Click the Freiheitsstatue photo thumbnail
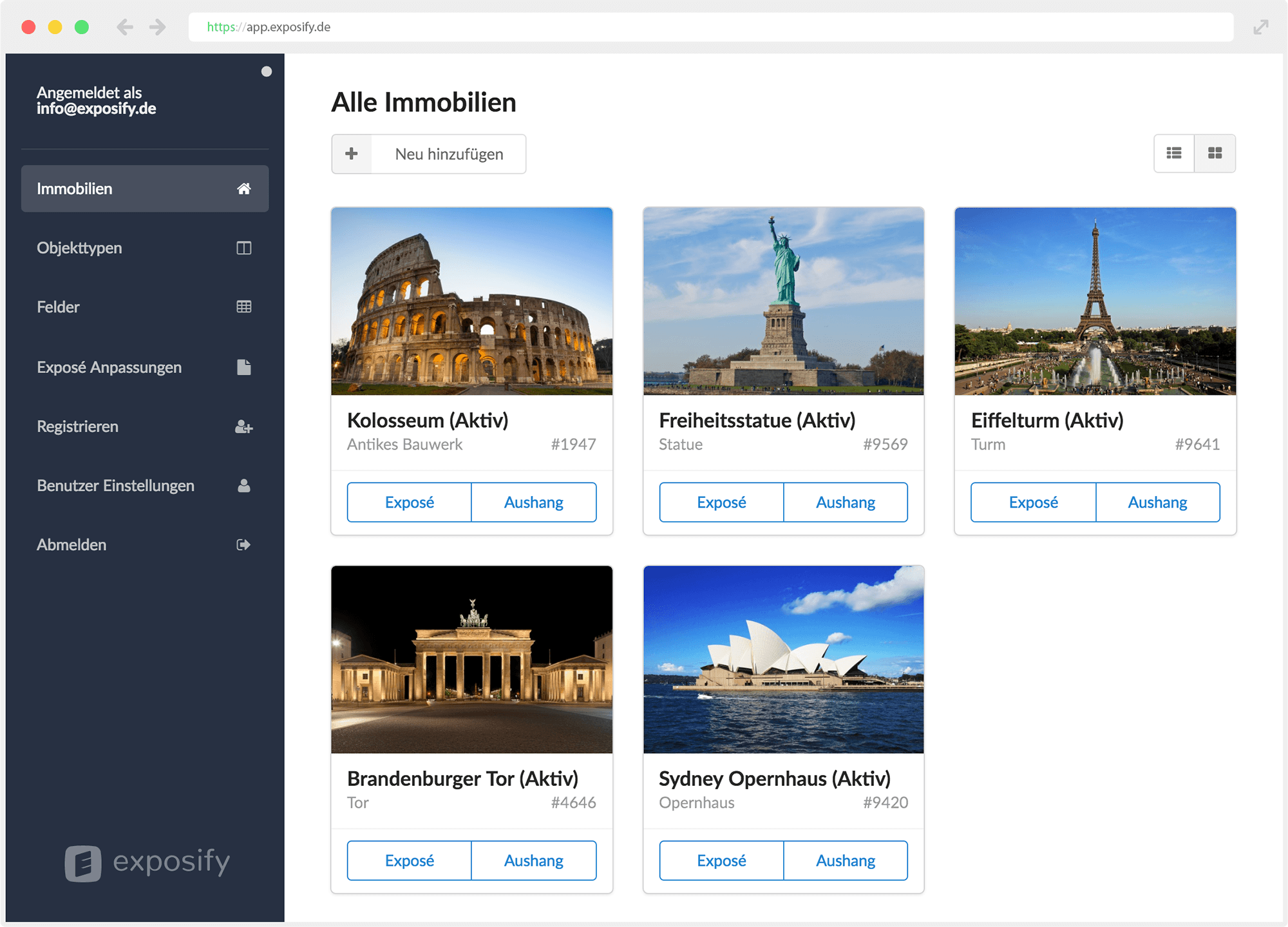This screenshot has width=1288, height=927. pyautogui.click(x=784, y=301)
